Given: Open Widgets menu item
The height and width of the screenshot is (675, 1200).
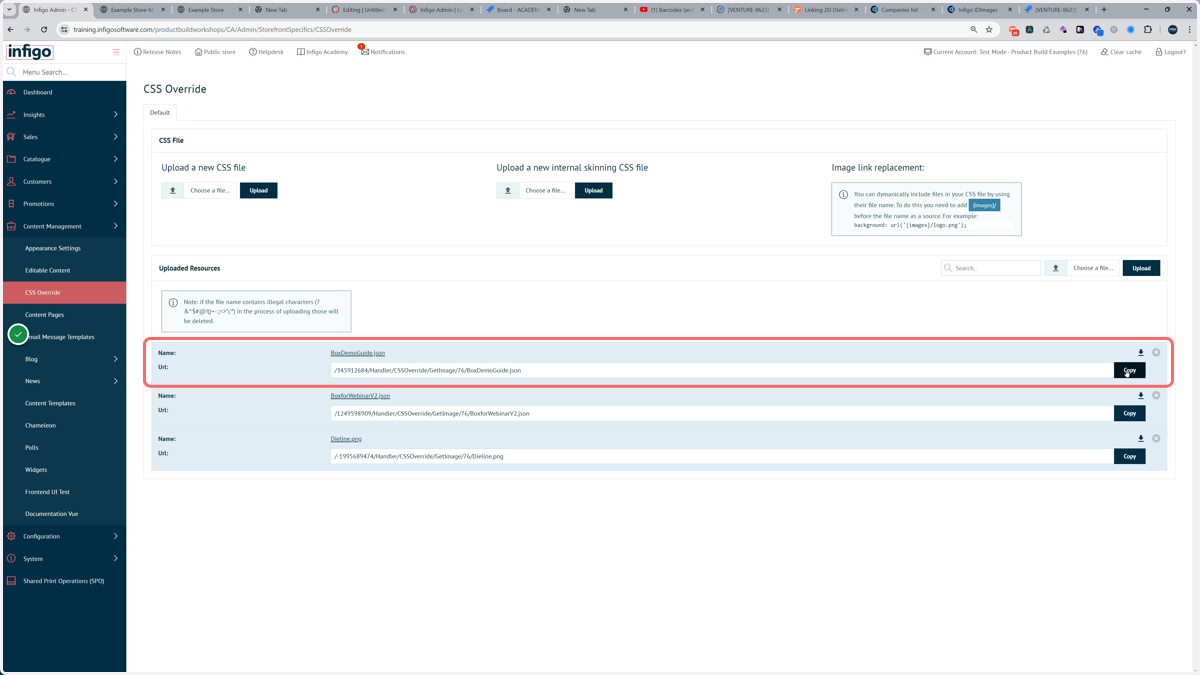Looking at the screenshot, I should 36,470.
